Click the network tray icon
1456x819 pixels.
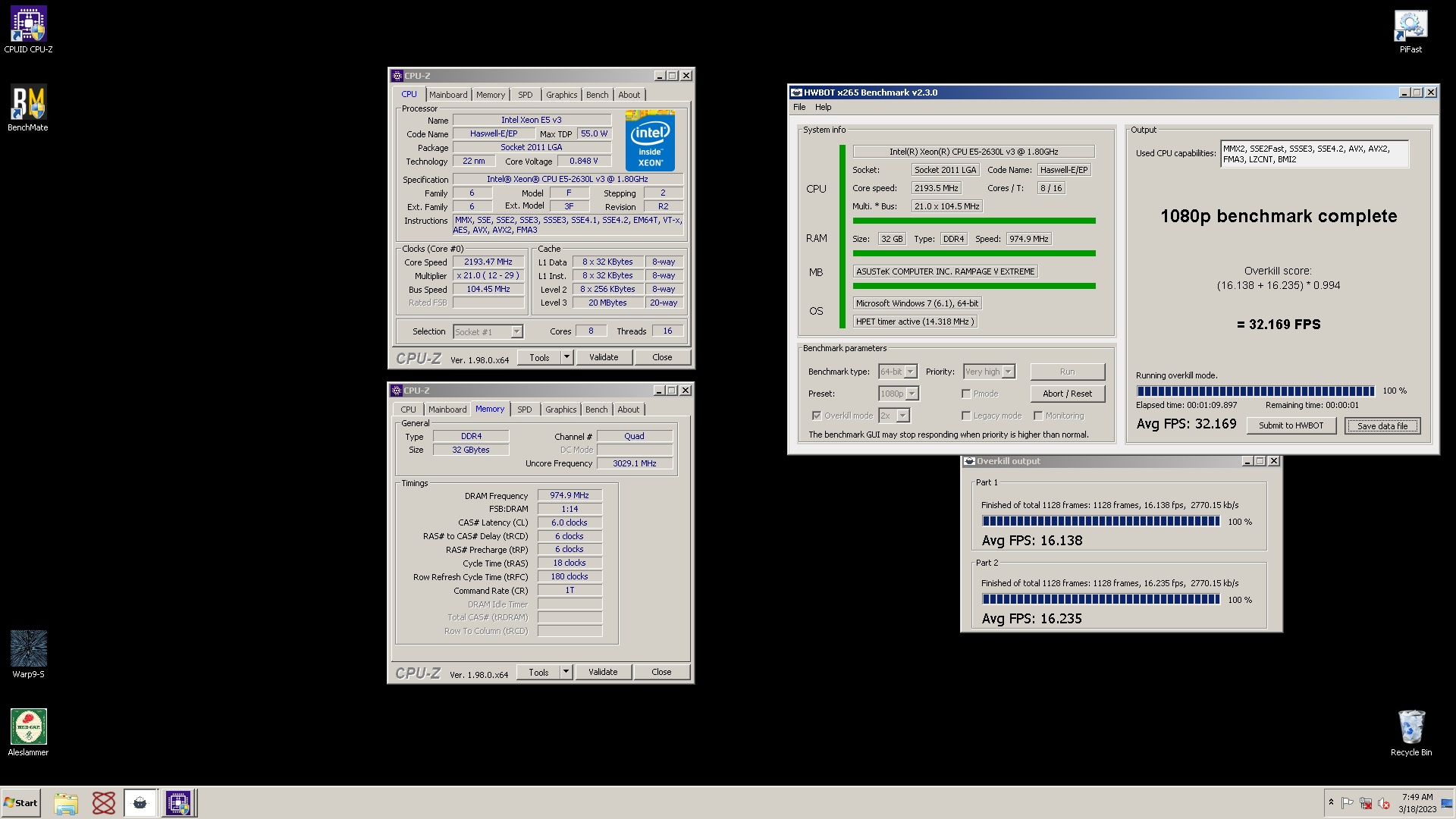1366,803
